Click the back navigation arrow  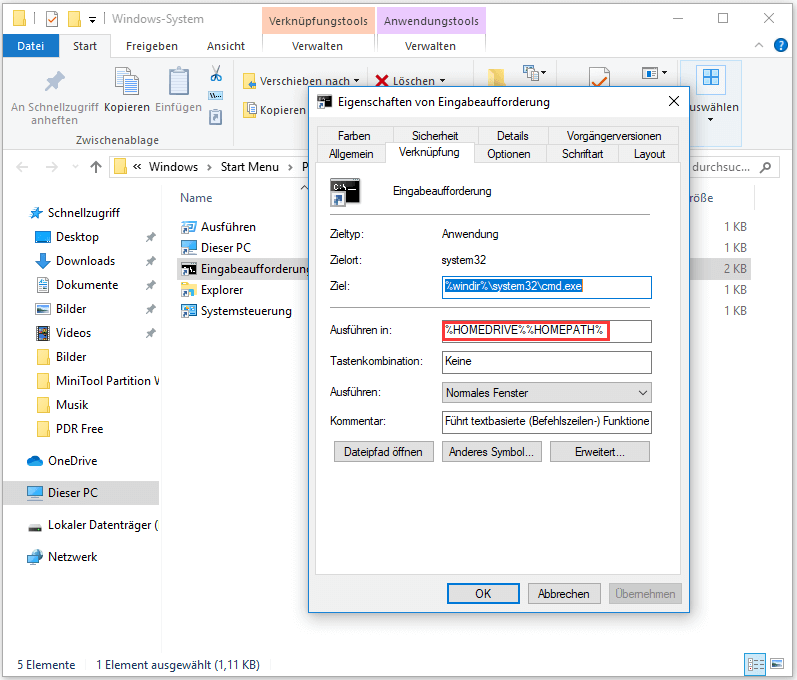coord(22,167)
